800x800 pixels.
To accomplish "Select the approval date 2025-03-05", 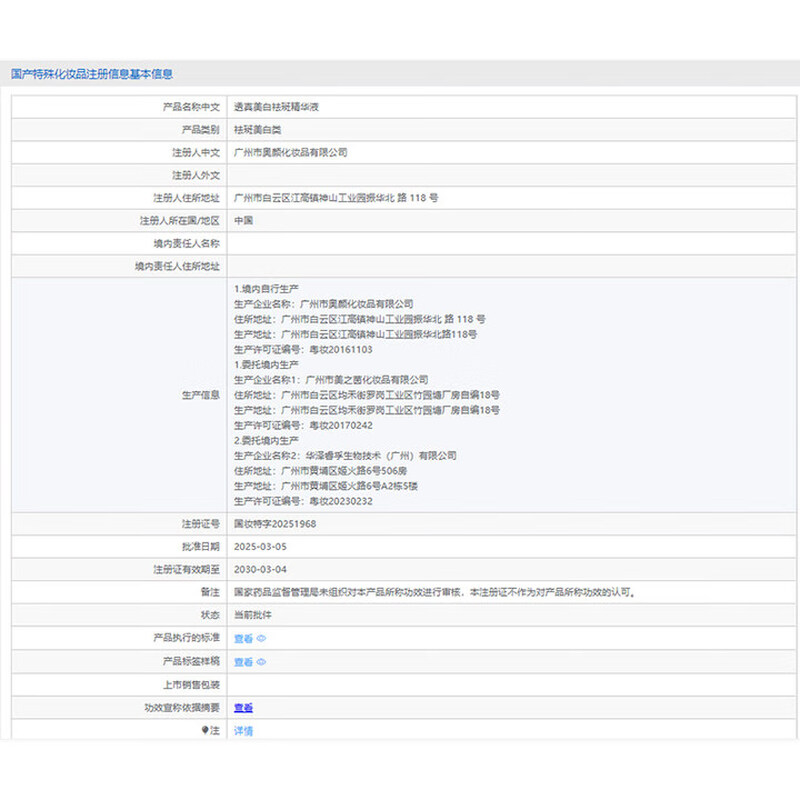I will [x=259, y=546].
